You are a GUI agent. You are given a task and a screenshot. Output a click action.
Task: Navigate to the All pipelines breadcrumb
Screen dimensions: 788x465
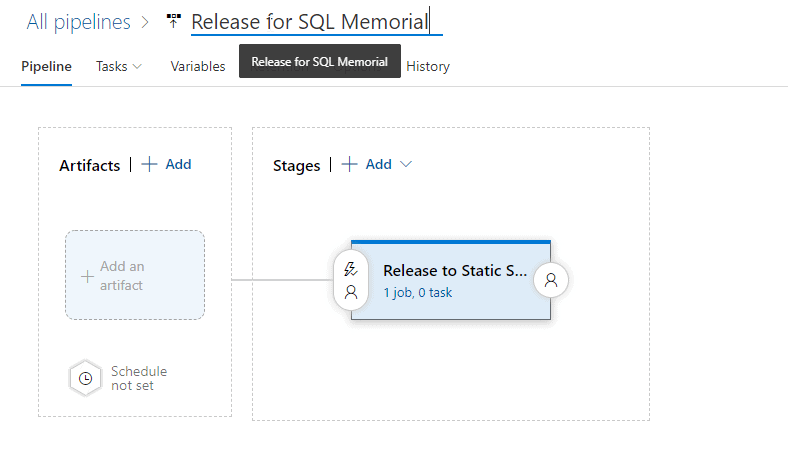pyautogui.click(x=78, y=21)
